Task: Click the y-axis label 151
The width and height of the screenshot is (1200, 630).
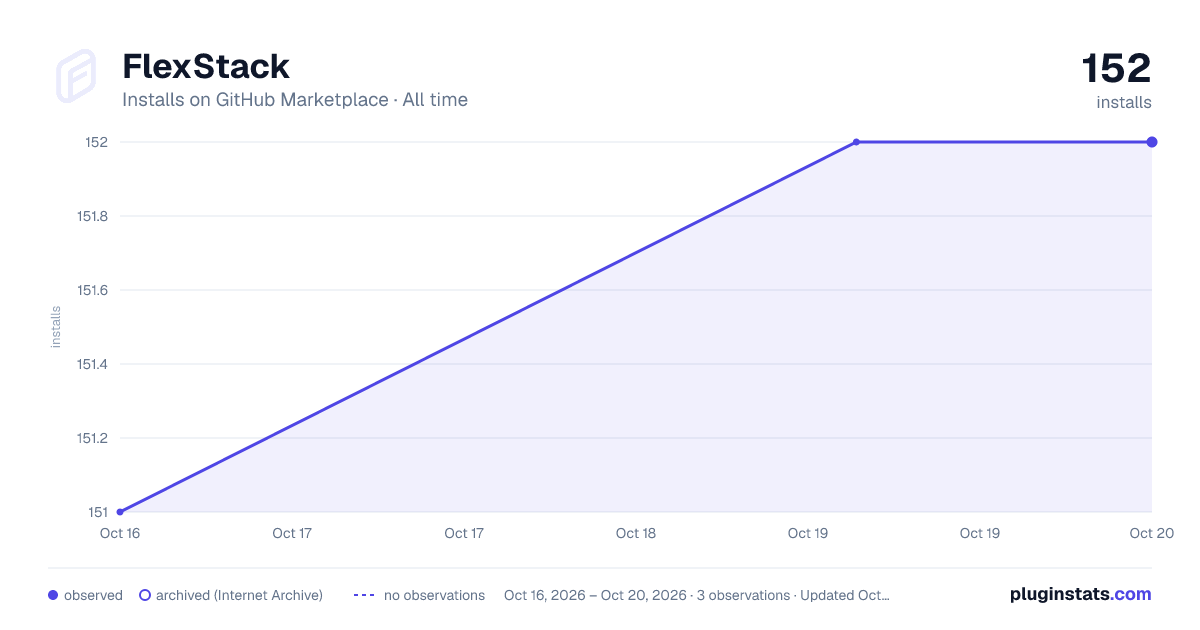Action: [x=98, y=512]
